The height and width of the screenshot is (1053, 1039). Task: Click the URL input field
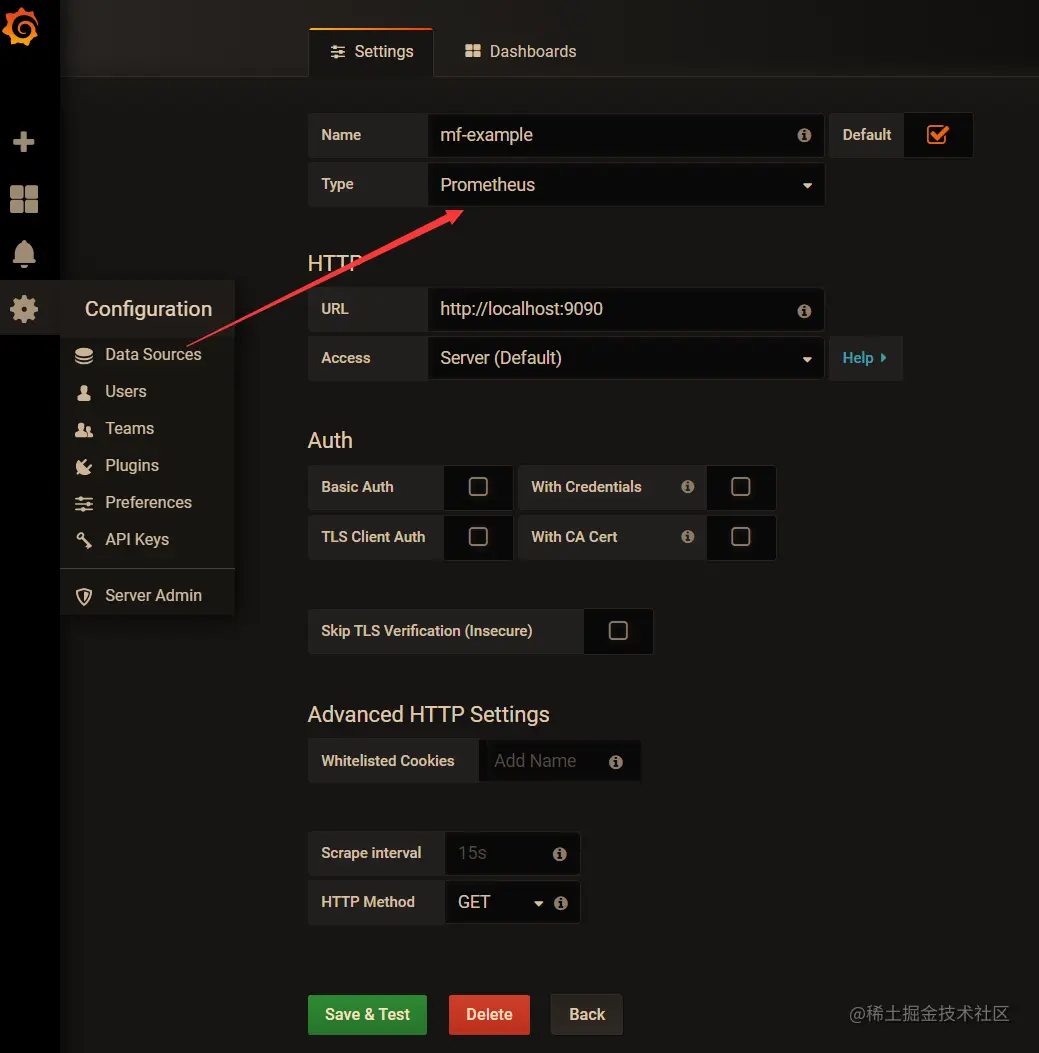(626, 309)
